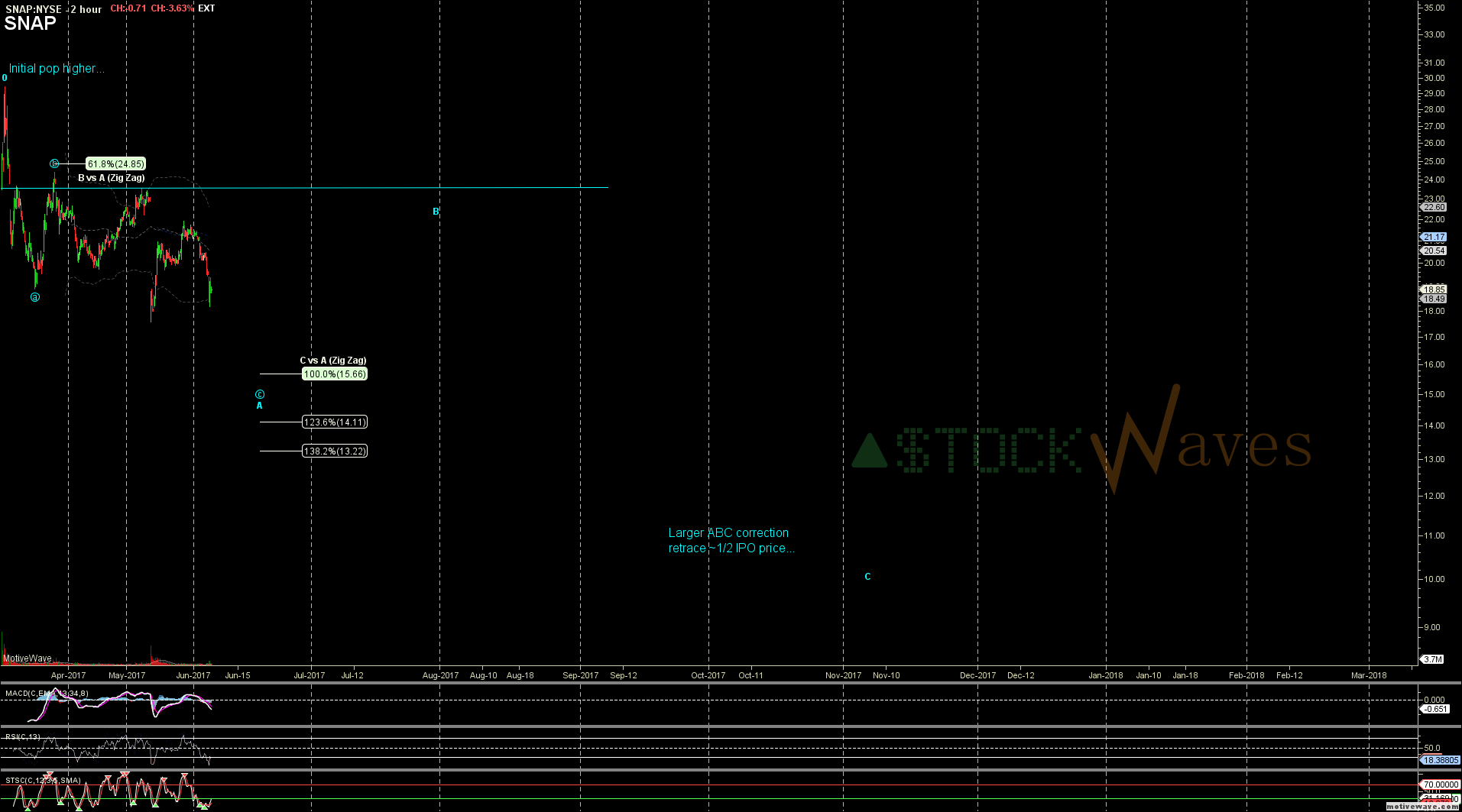Click the 100.0%(15.66) extension label
The image size is (1462, 812).
(335, 374)
